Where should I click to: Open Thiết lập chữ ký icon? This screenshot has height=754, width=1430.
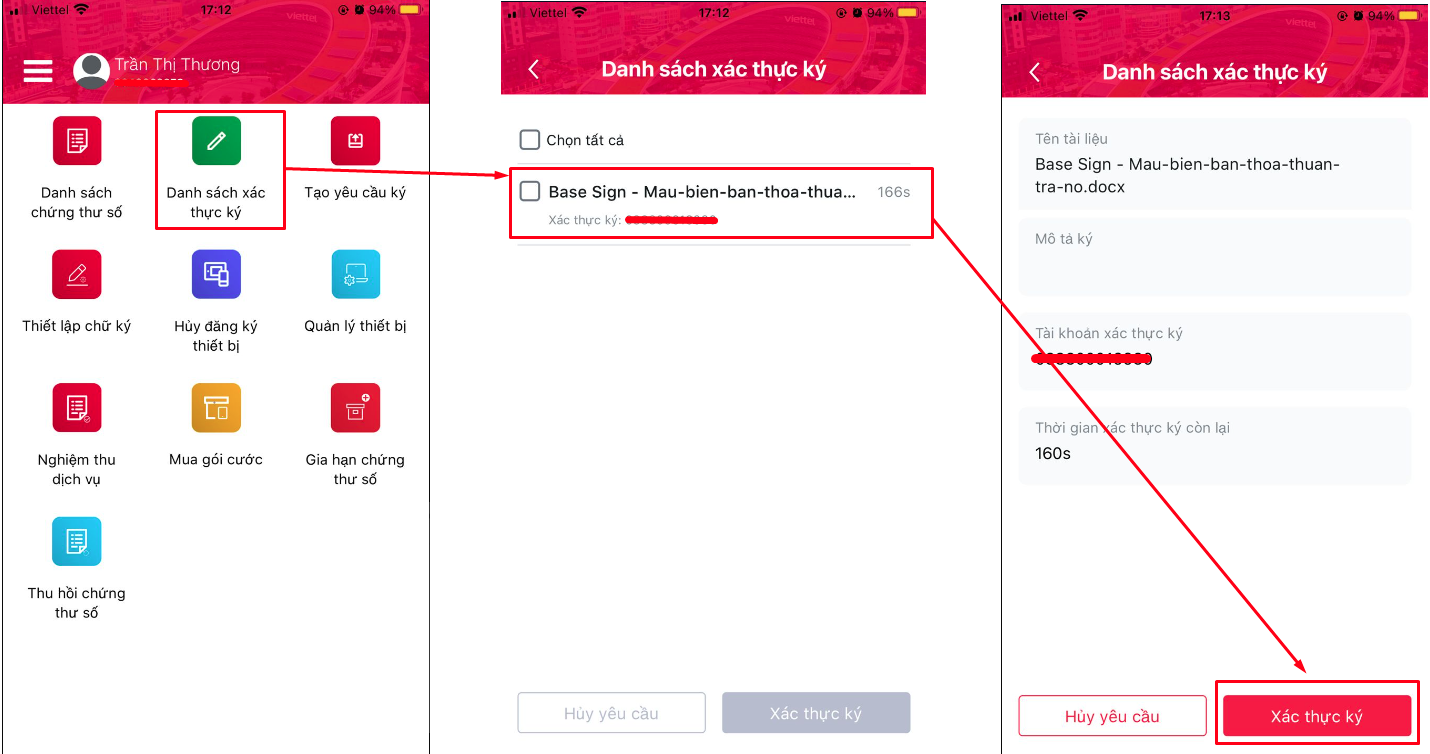[x=77, y=274]
